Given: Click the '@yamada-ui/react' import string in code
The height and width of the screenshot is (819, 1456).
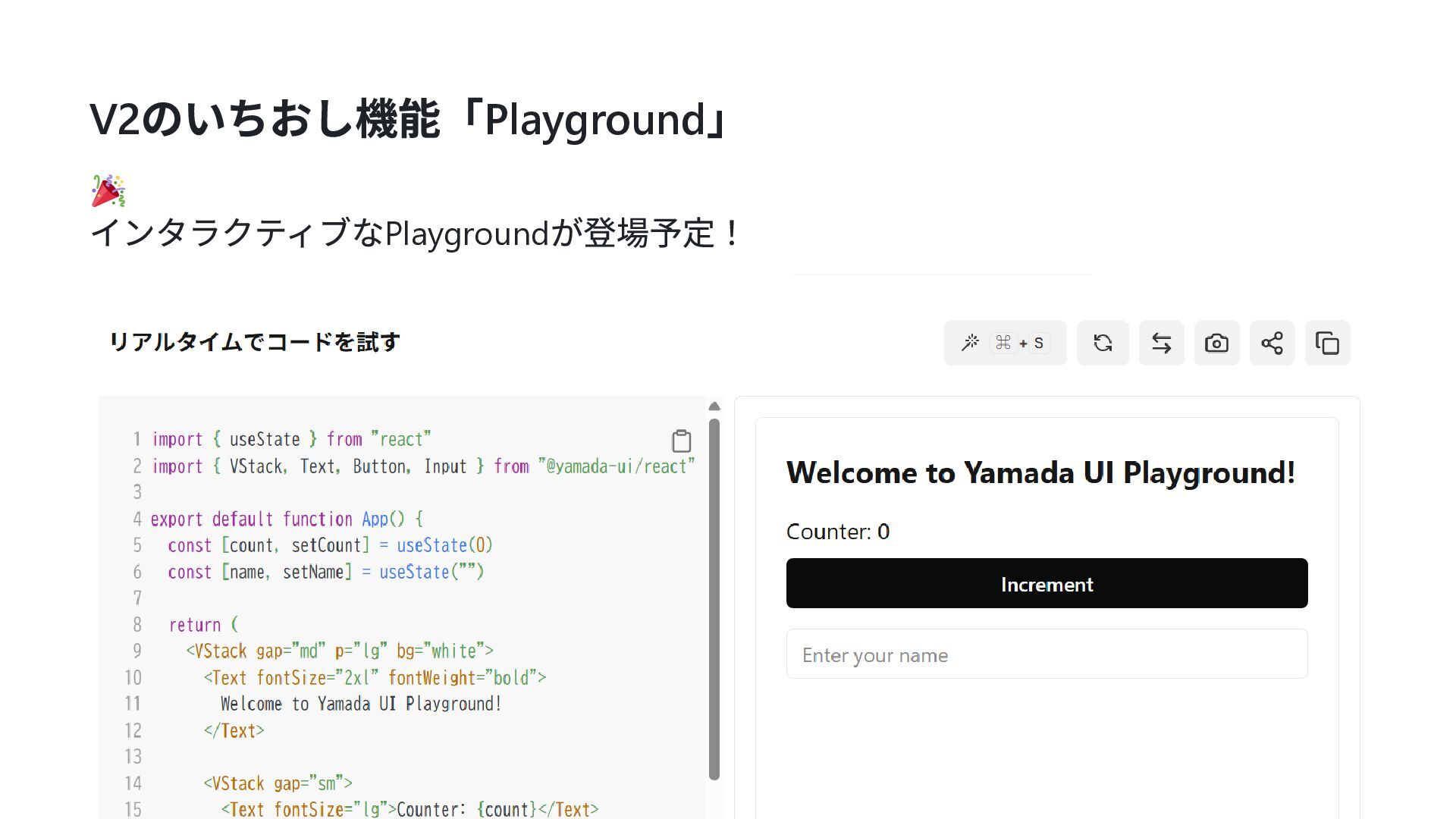Looking at the screenshot, I should (x=617, y=466).
